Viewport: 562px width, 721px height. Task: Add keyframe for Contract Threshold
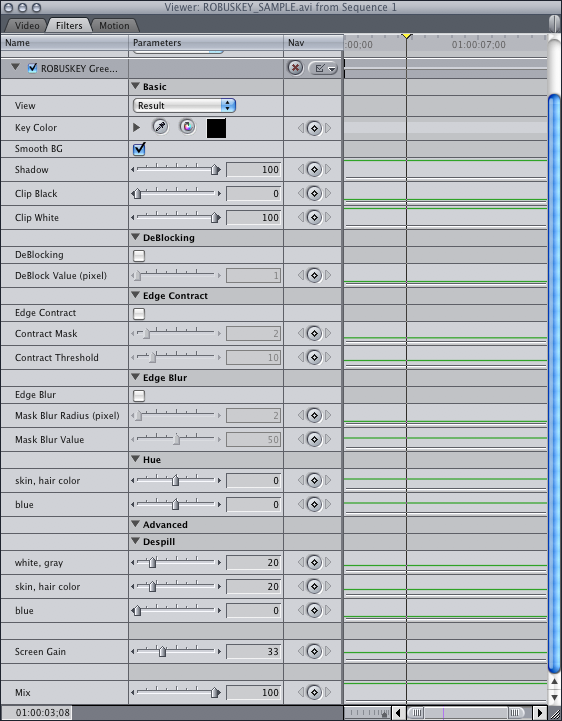(314, 357)
